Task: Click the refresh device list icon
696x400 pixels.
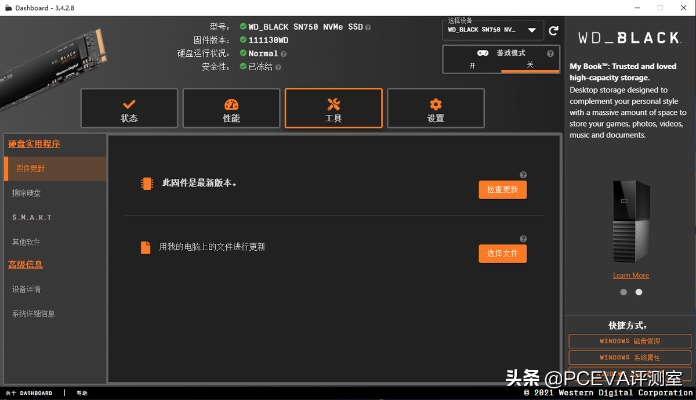Action: [x=553, y=31]
